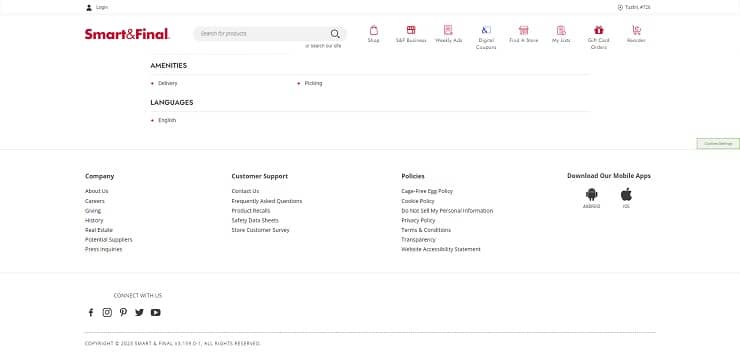Image resolution: width=740 pixels, height=361 pixels.
Task: Click the 'LANGUAGES' heading
Action: [172, 102]
